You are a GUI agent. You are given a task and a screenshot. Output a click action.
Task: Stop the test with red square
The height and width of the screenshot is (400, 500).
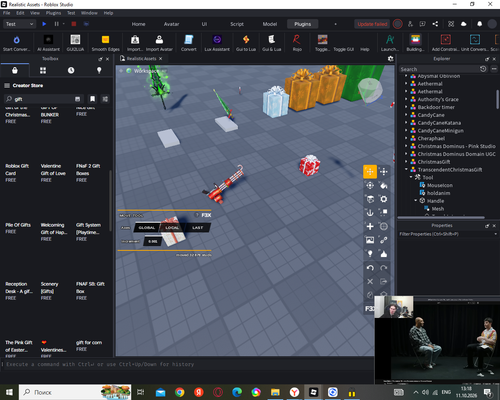(x=74, y=24)
